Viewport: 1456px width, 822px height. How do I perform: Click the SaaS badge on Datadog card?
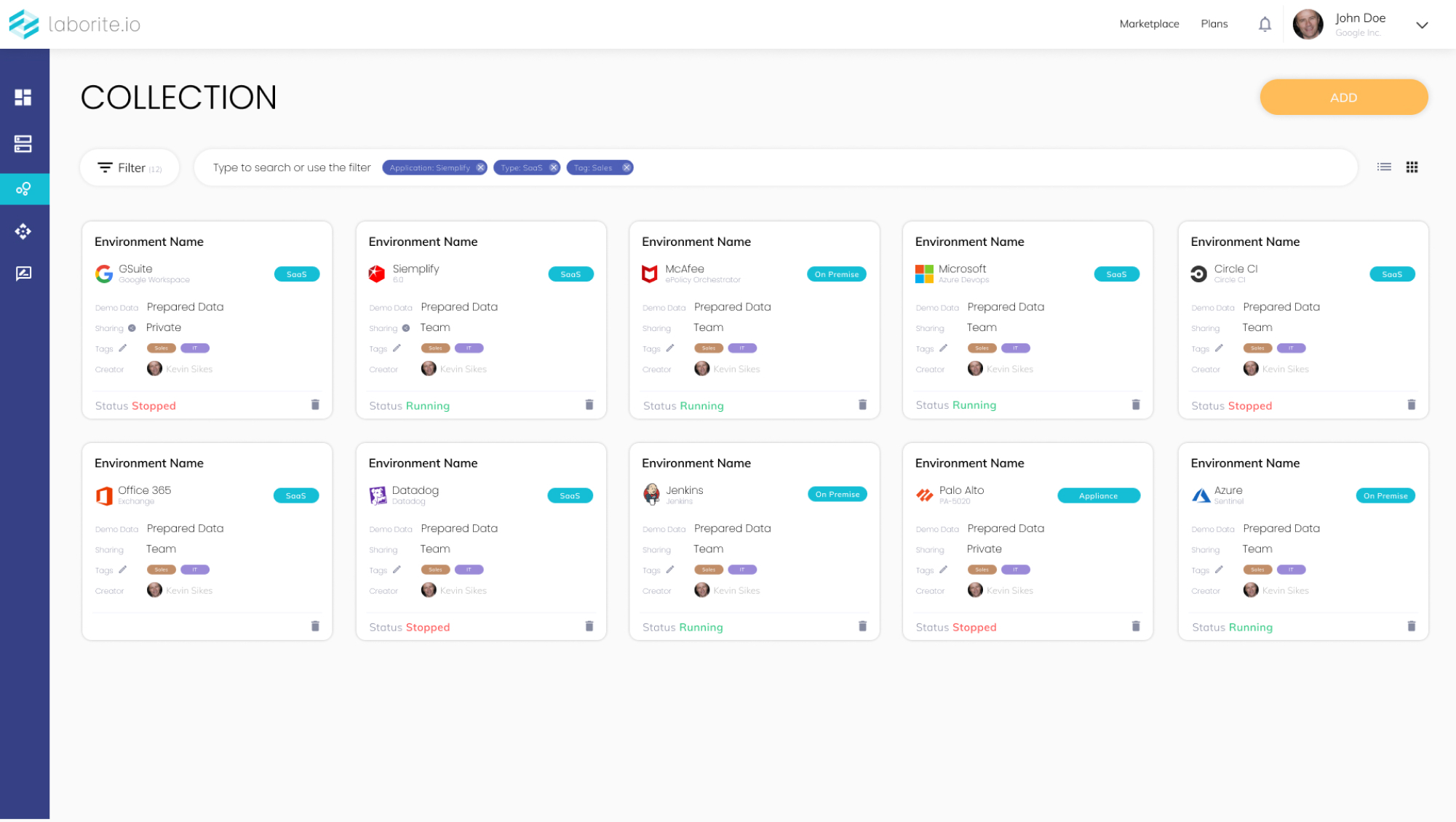(x=570, y=496)
